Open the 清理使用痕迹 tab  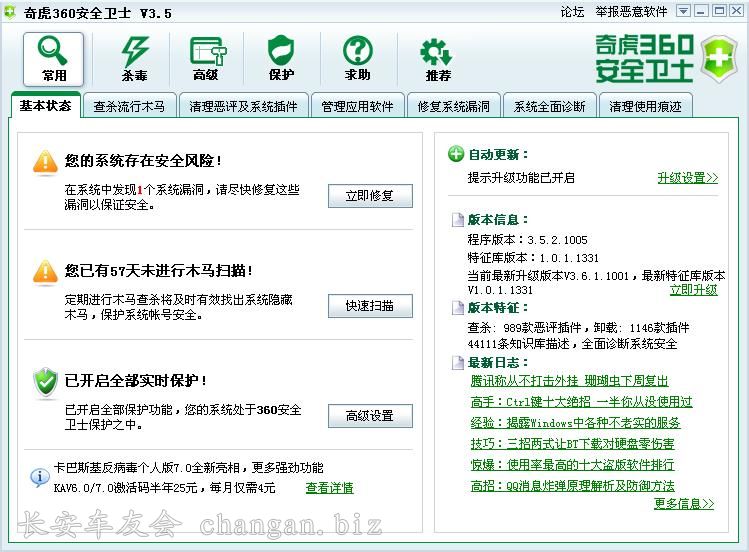(645, 106)
